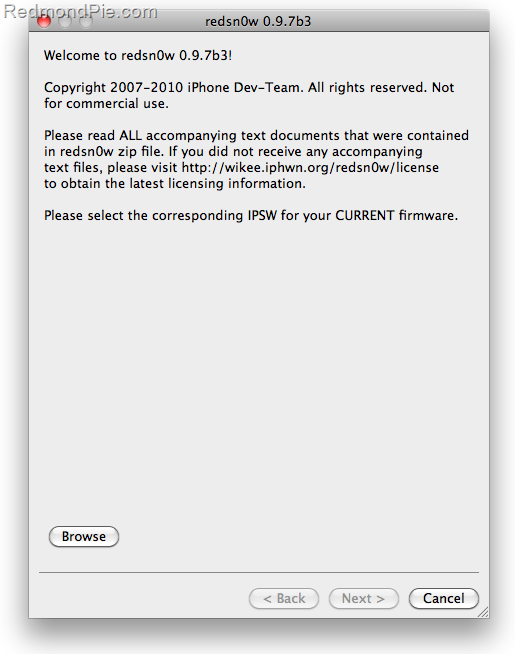Go to the next step with Next >
515x654 pixels.
pyautogui.click(x=363, y=599)
